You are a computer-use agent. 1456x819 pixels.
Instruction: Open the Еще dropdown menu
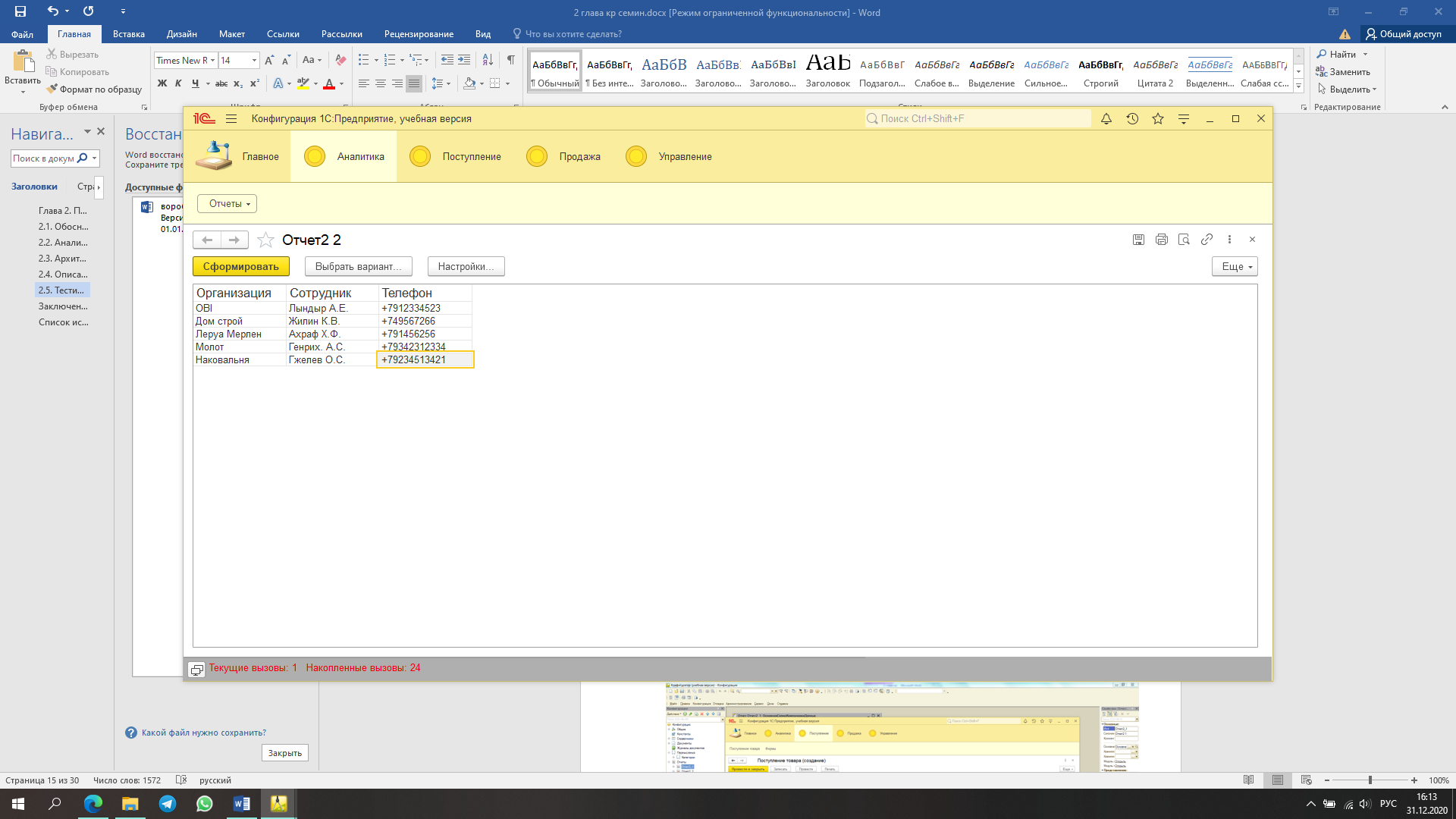[1235, 267]
